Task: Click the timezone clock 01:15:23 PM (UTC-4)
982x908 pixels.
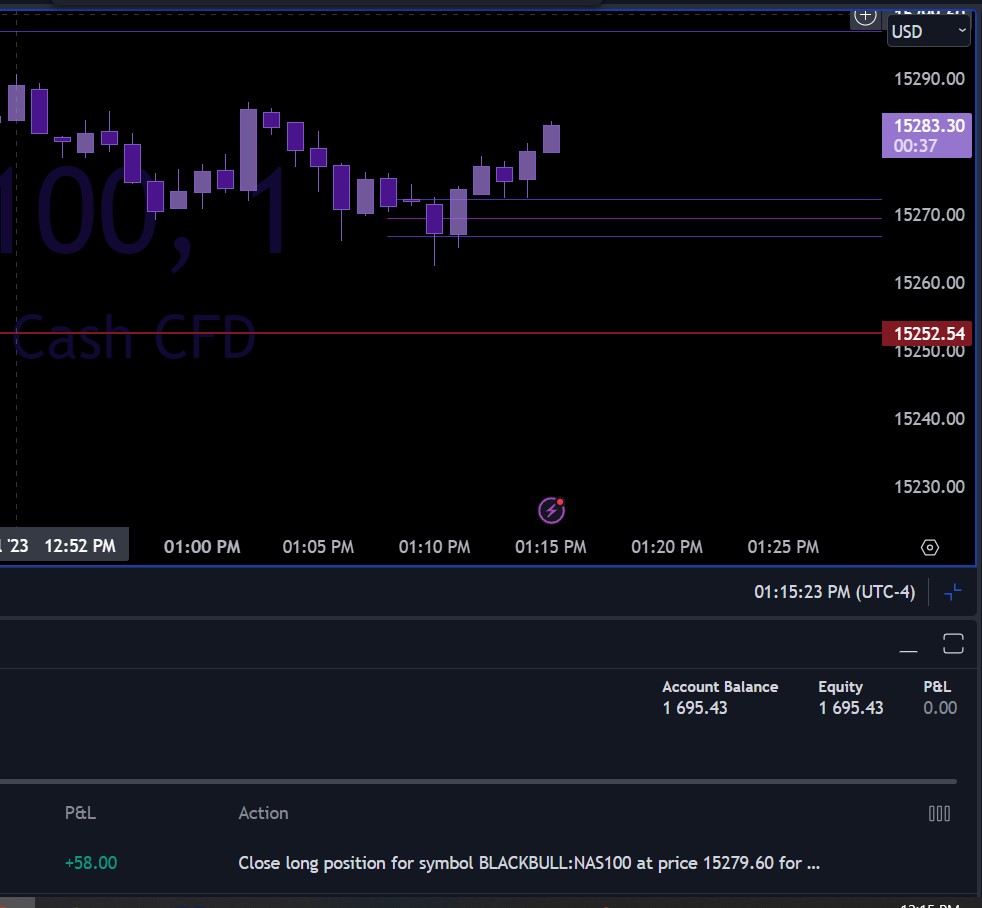Action: point(834,592)
